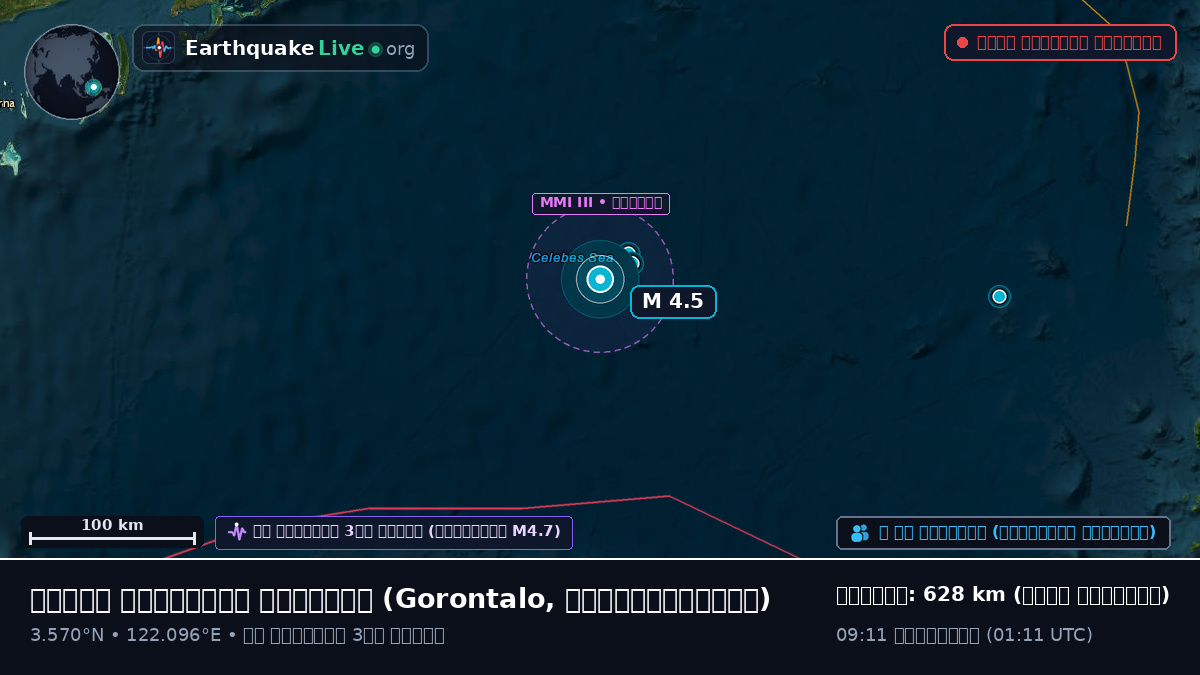
Task: Click the time text with "01:11 UTC"
Action: 964,635
